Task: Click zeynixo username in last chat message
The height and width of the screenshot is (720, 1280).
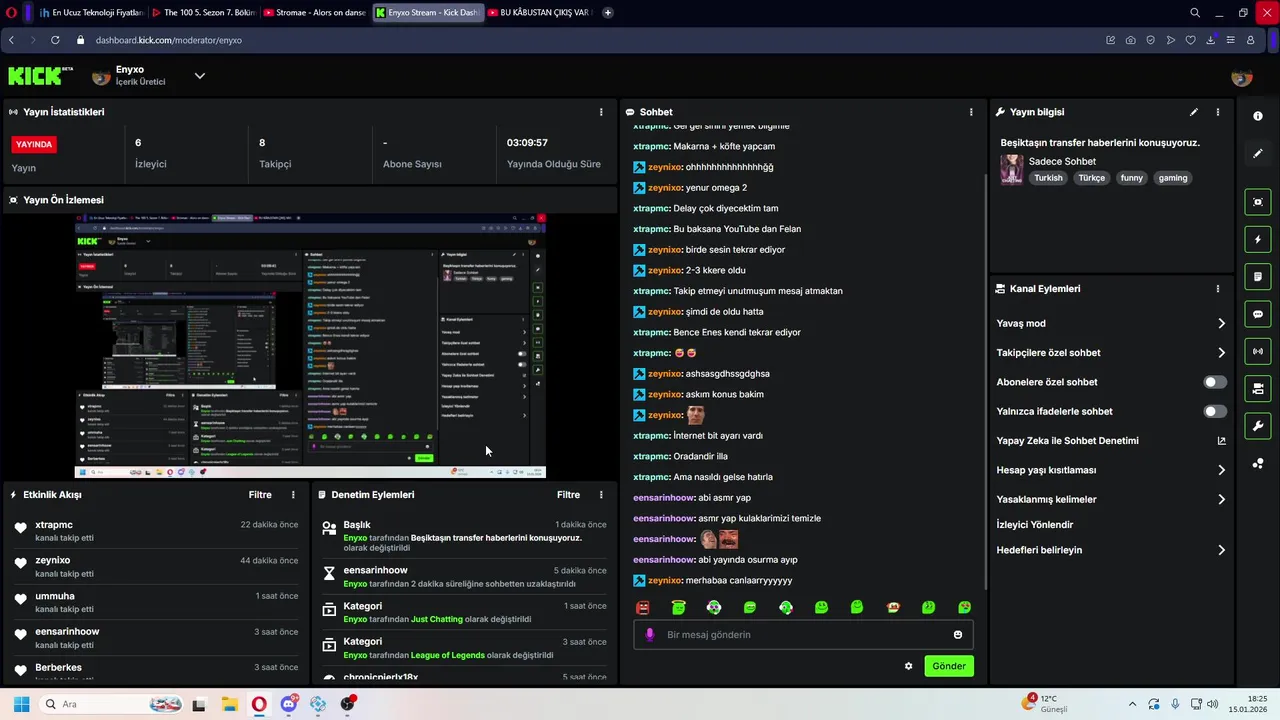Action: (664, 581)
